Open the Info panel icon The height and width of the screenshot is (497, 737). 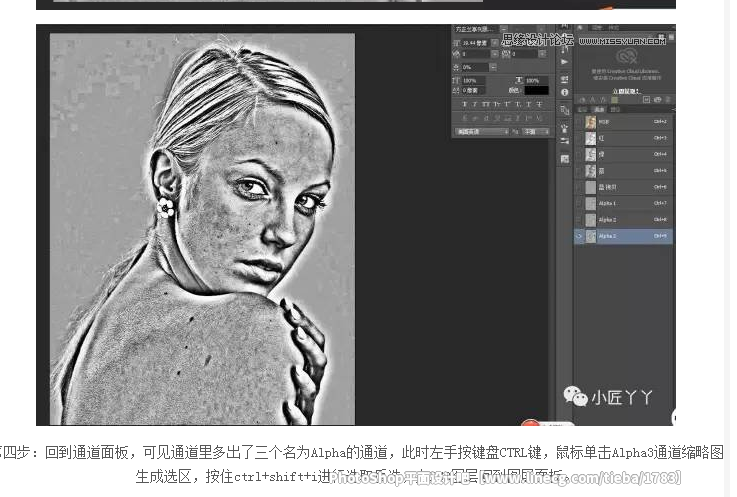pyautogui.click(x=565, y=92)
